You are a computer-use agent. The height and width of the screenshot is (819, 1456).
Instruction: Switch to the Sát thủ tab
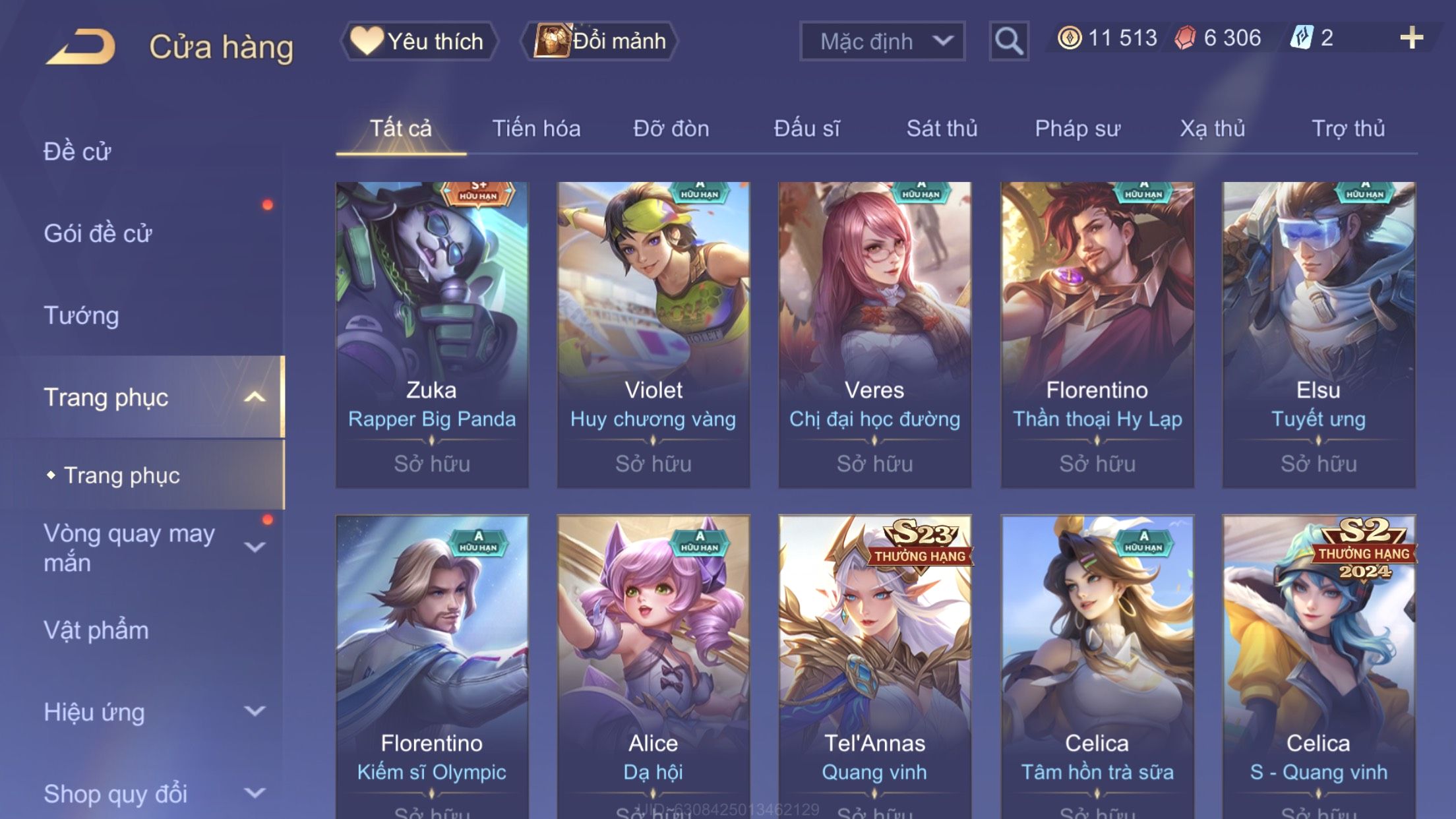click(942, 128)
